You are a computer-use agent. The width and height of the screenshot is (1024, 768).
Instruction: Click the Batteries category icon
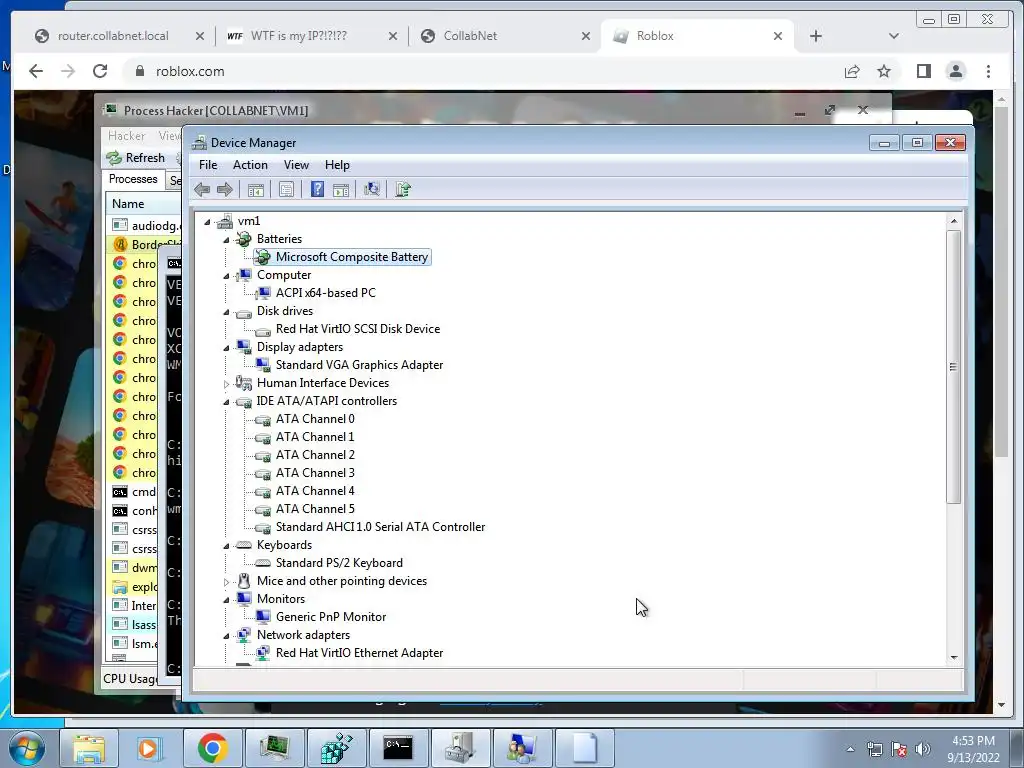244,238
